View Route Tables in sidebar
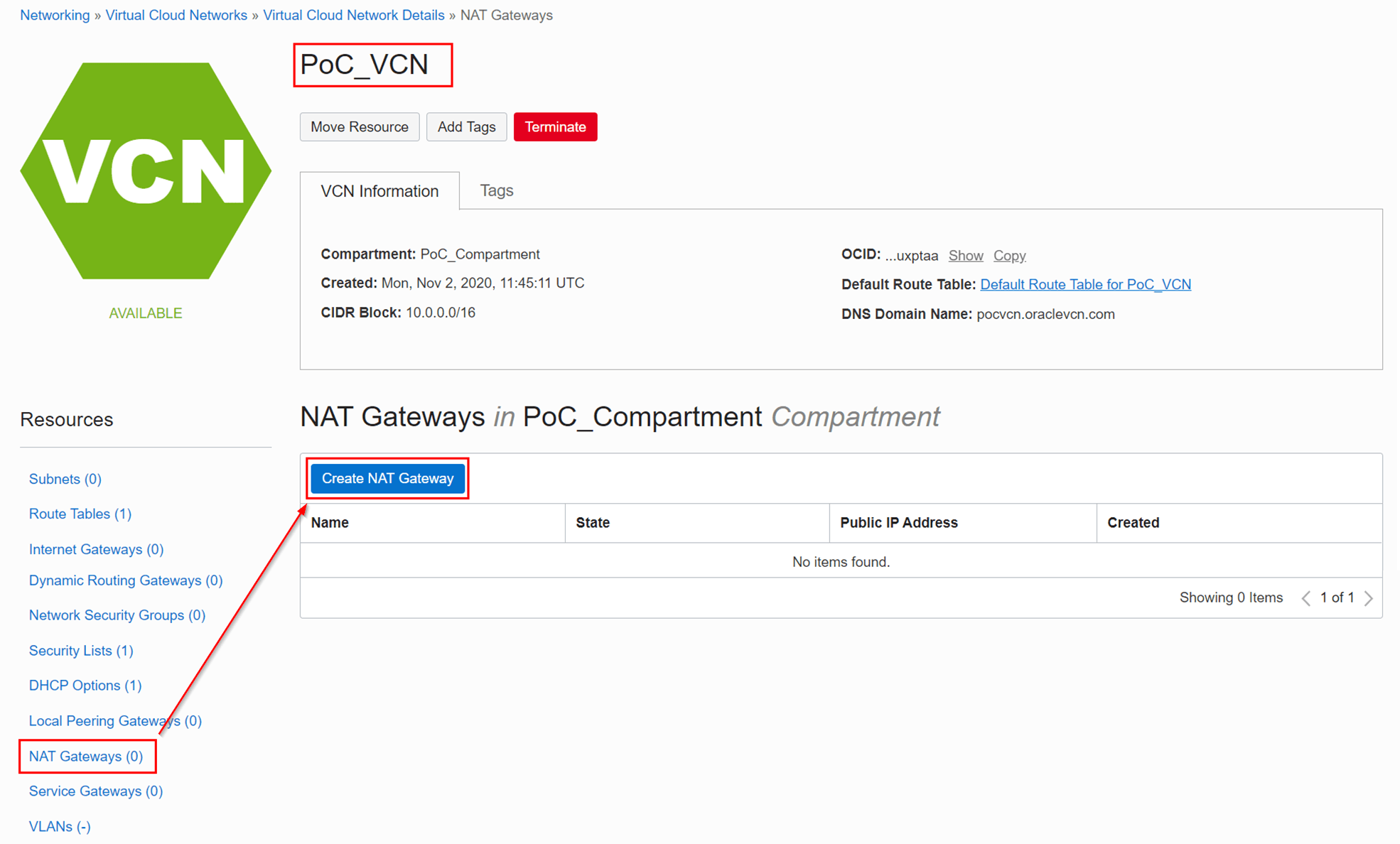This screenshot has width=1400, height=844. (80, 514)
